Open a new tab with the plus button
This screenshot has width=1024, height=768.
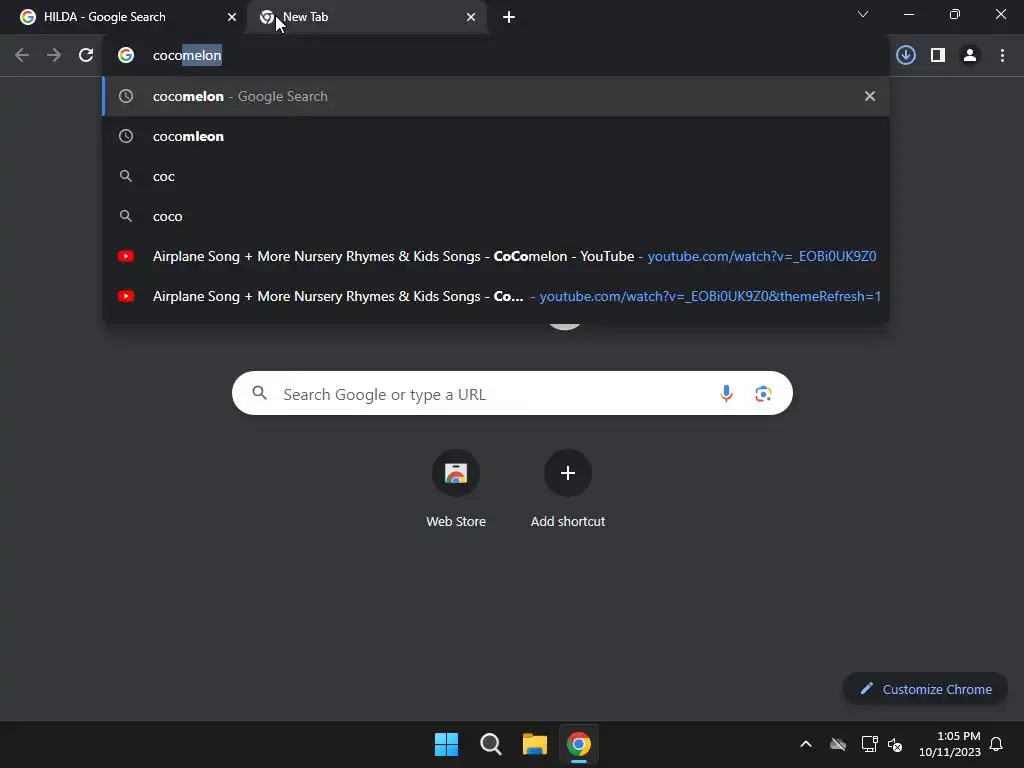pyautogui.click(x=509, y=17)
